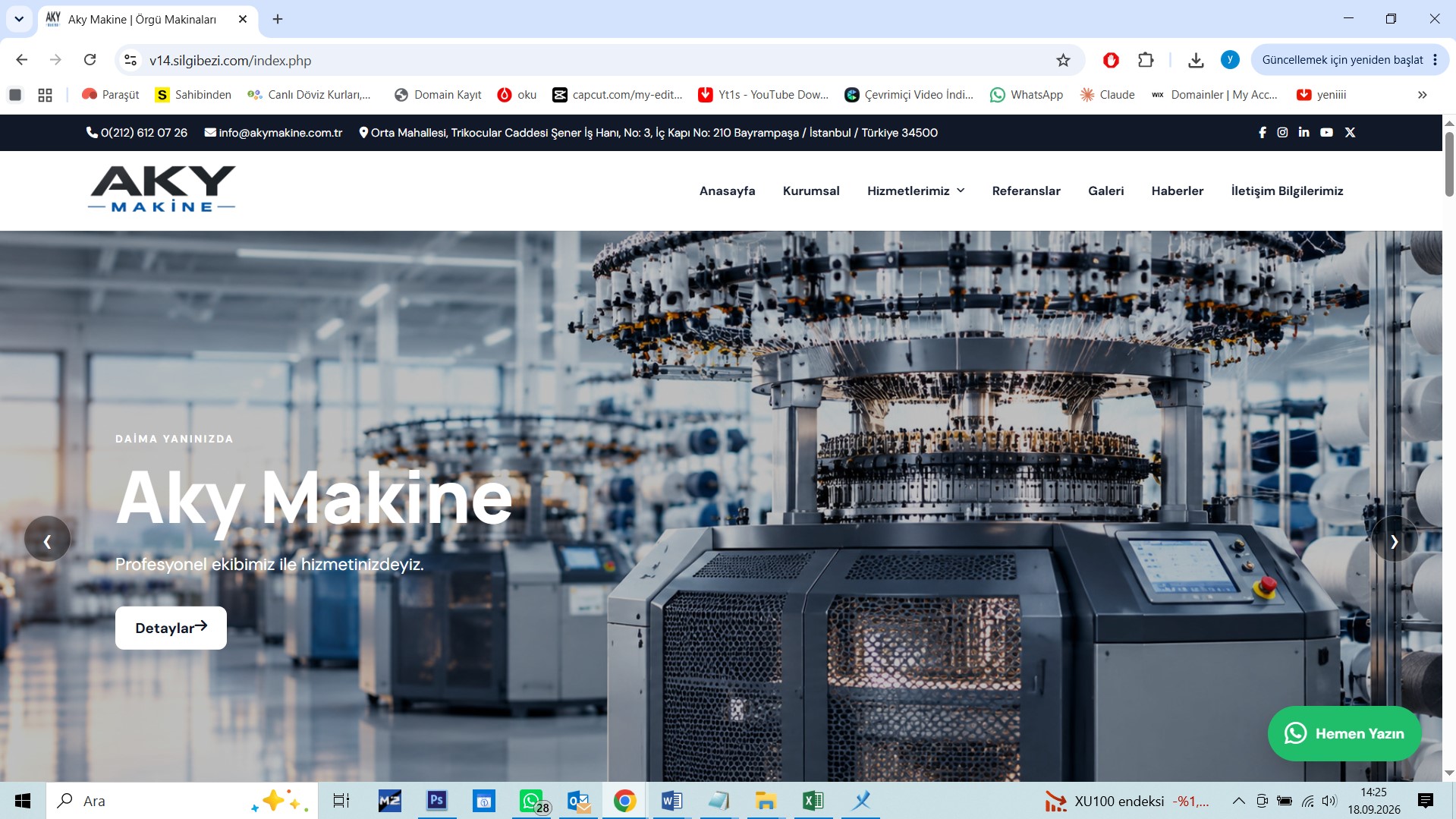Open the Yt1s YouTube Downloader bookmark

(763, 95)
